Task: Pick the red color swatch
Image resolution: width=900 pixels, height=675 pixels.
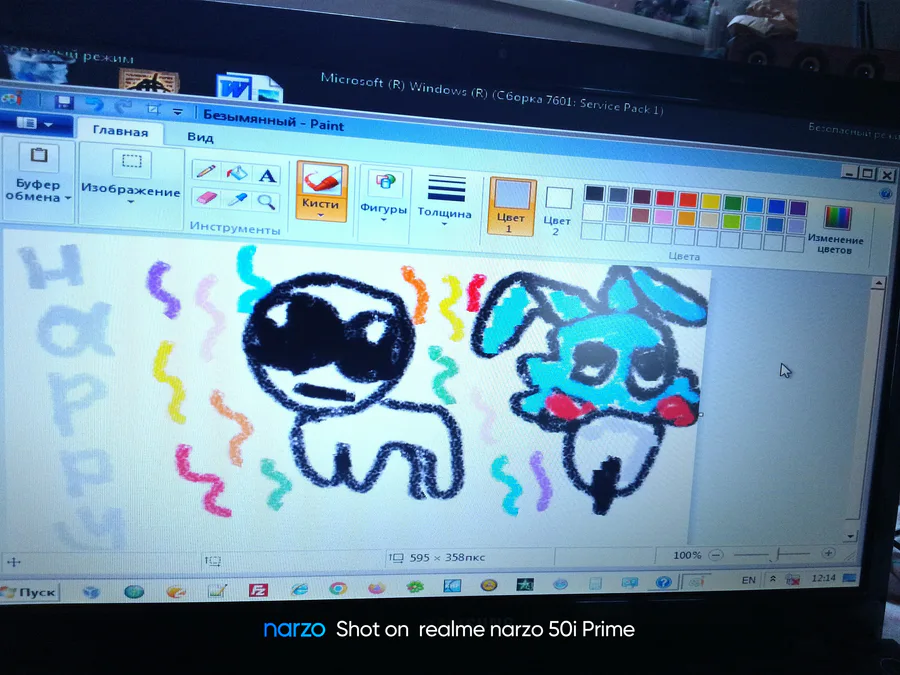Action: tap(664, 198)
